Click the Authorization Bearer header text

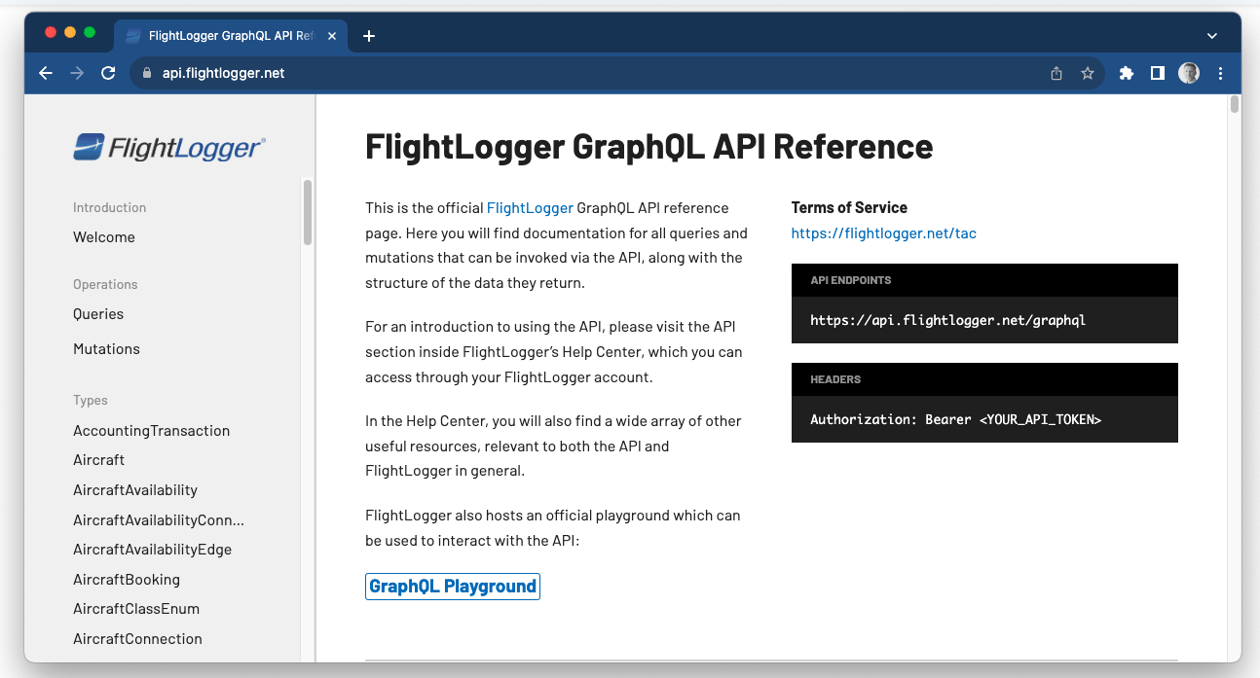click(956, 420)
